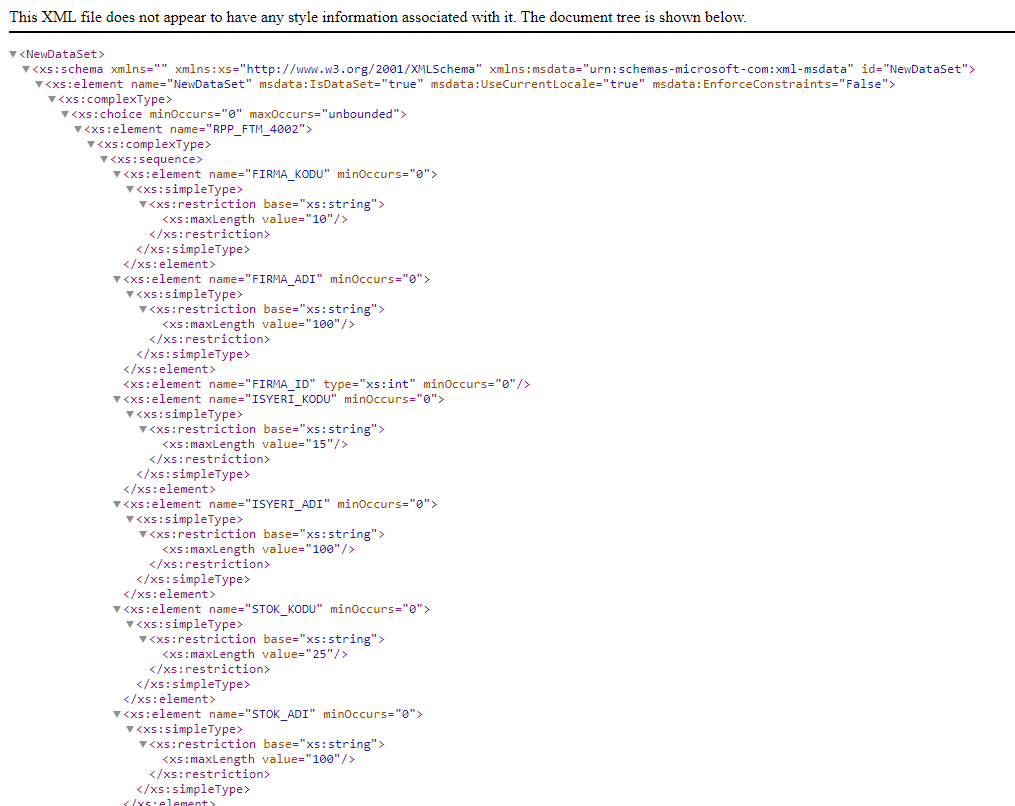Collapse the STOK_KODU element node
This screenshot has height=806, width=1015.
pyautogui.click(x=117, y=609)
